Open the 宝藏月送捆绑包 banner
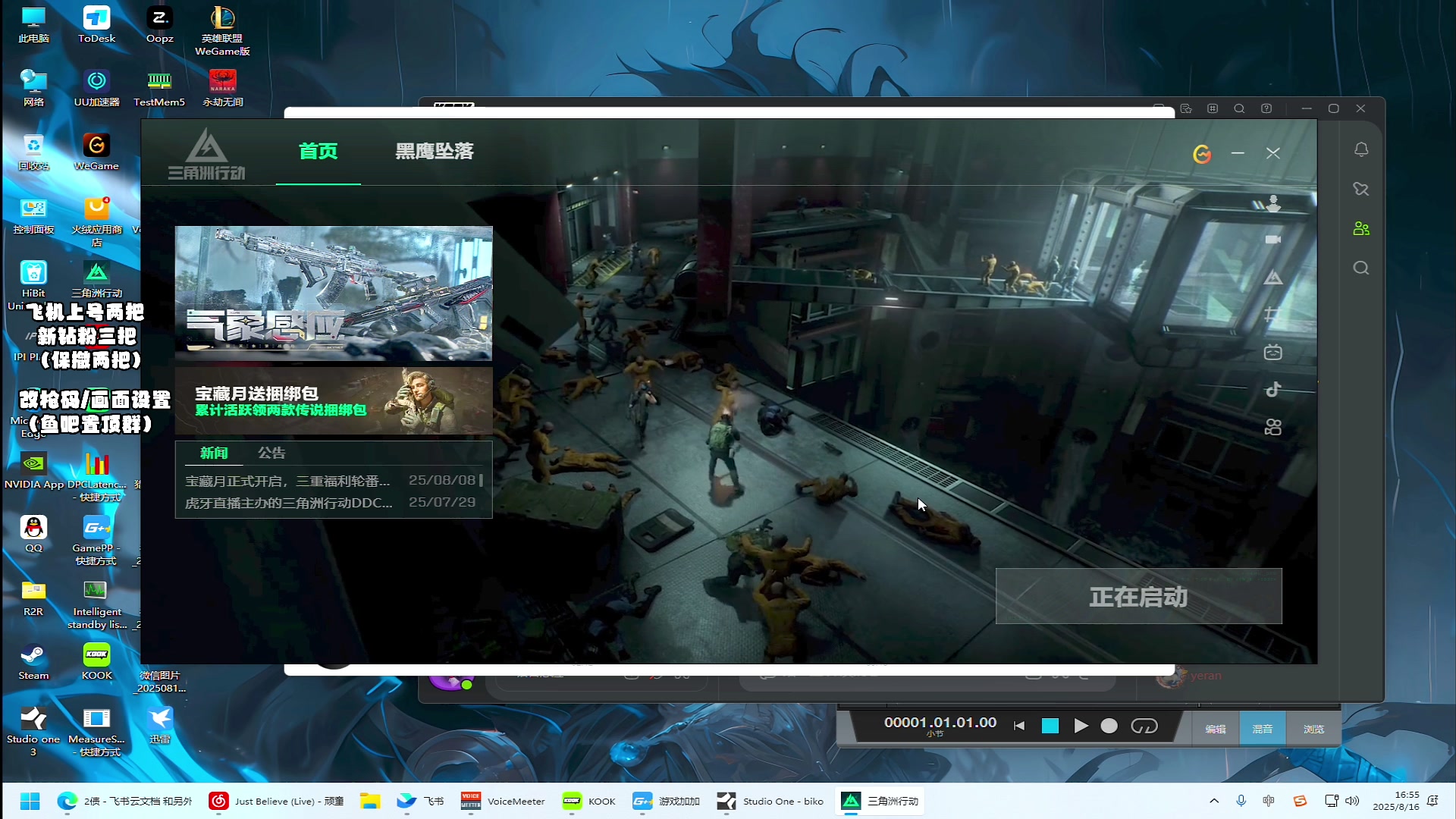This screenshot has width=1456, height=819. 334,400
